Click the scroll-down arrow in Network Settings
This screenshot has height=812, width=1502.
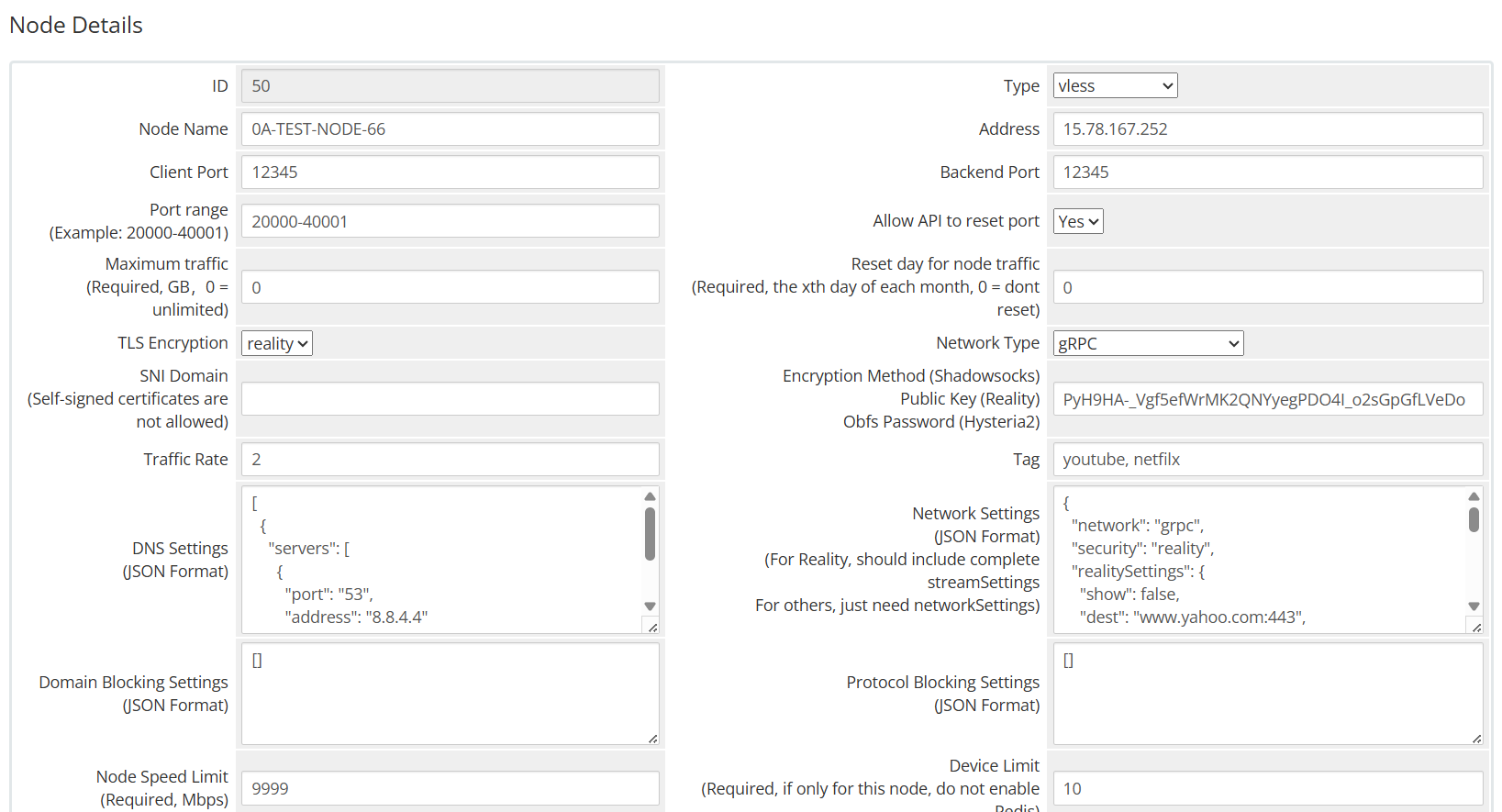tap(1474, 606)
